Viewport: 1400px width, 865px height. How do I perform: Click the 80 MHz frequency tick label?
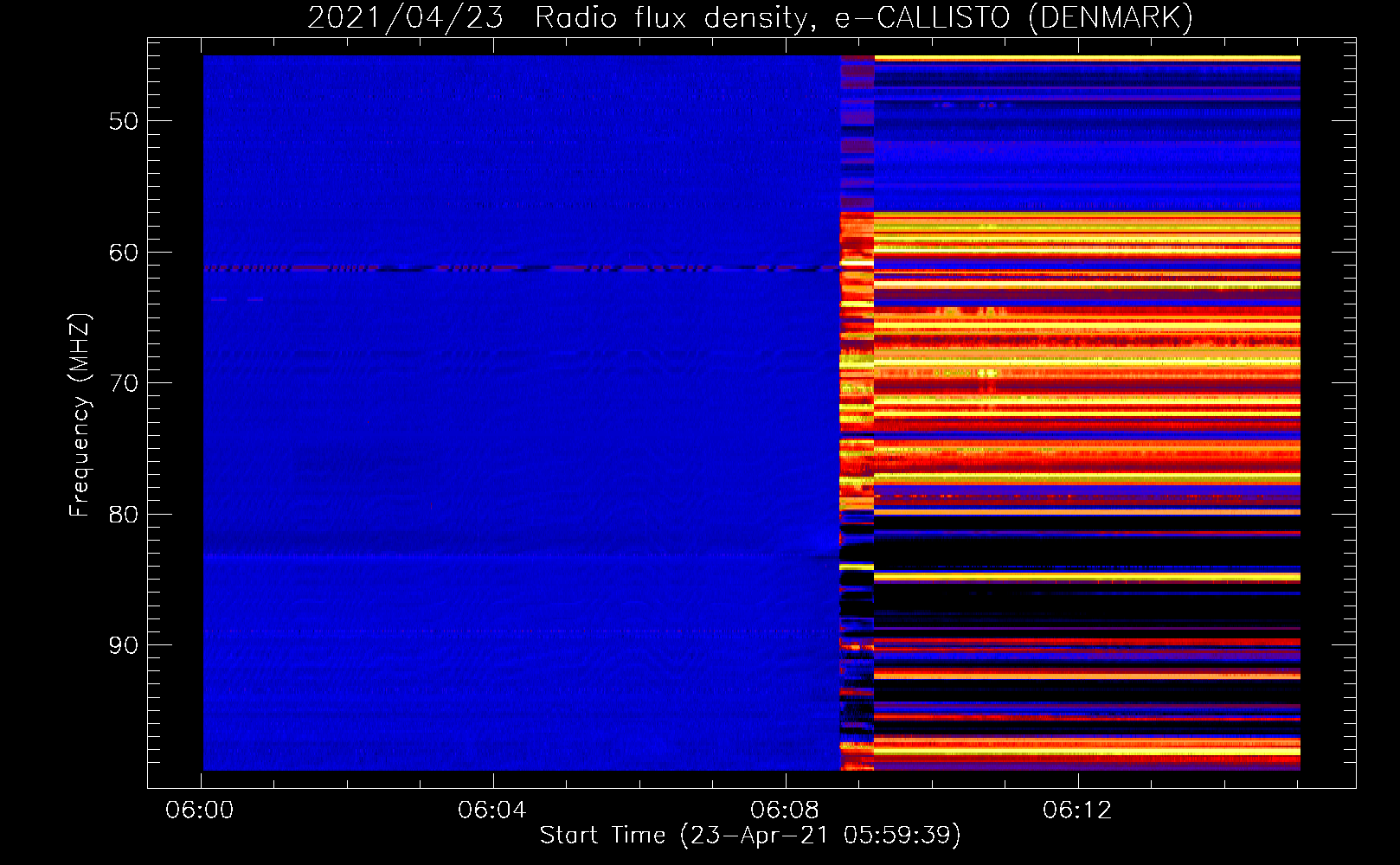(124, 515)
